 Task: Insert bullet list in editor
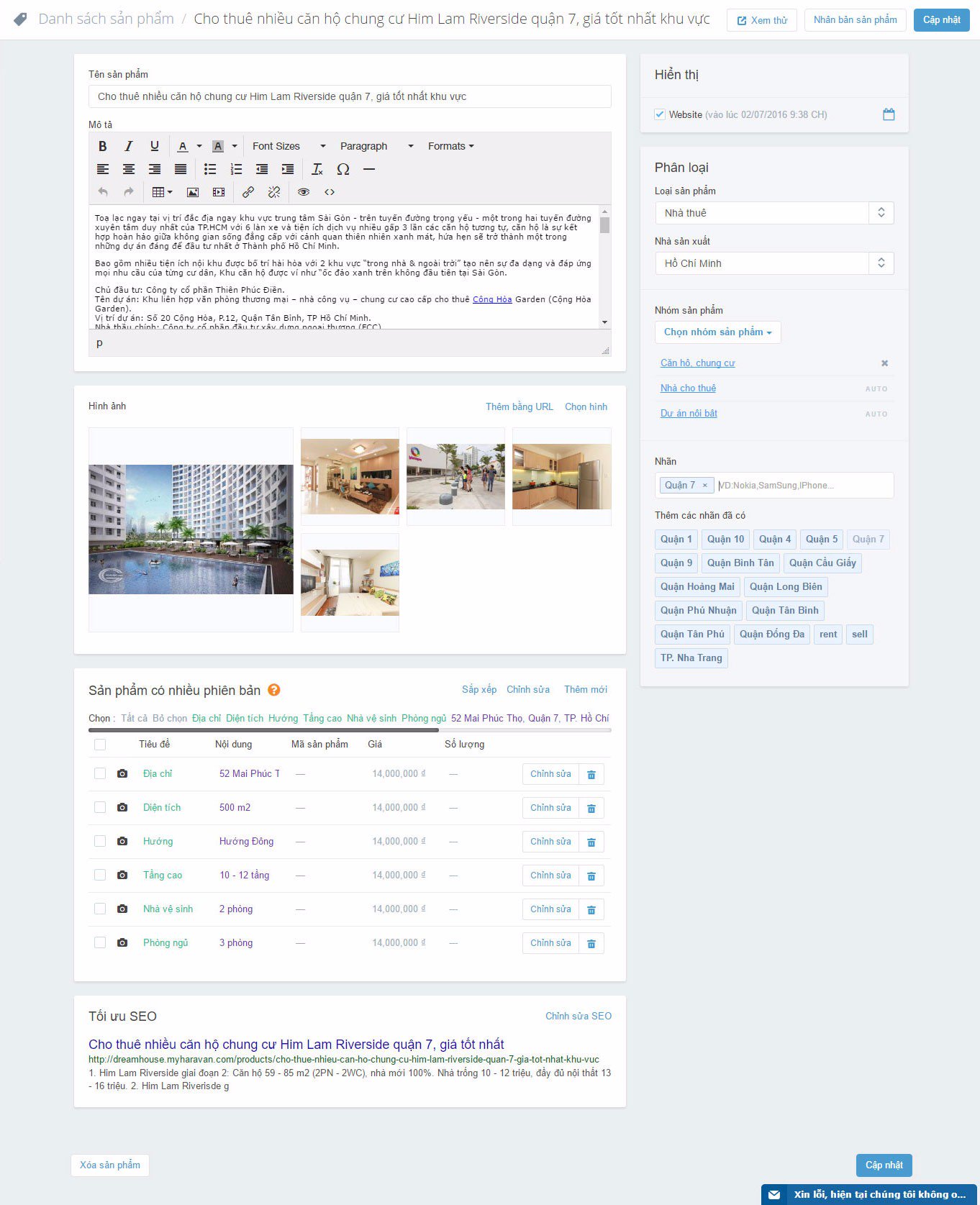pyautogui.click(x=210, y=169)
